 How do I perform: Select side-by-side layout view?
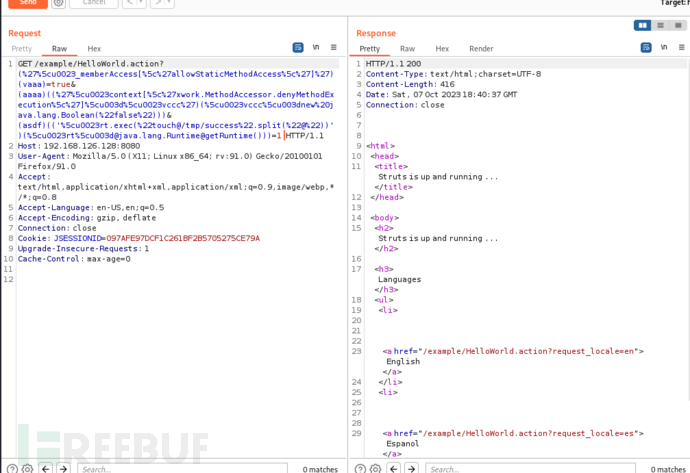(643, 25)
